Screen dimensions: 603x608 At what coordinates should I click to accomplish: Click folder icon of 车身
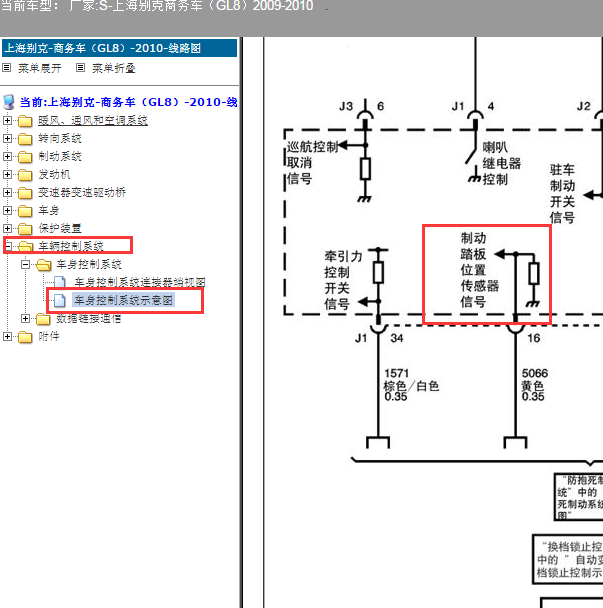pyautogui.click(x=25, y=211)
